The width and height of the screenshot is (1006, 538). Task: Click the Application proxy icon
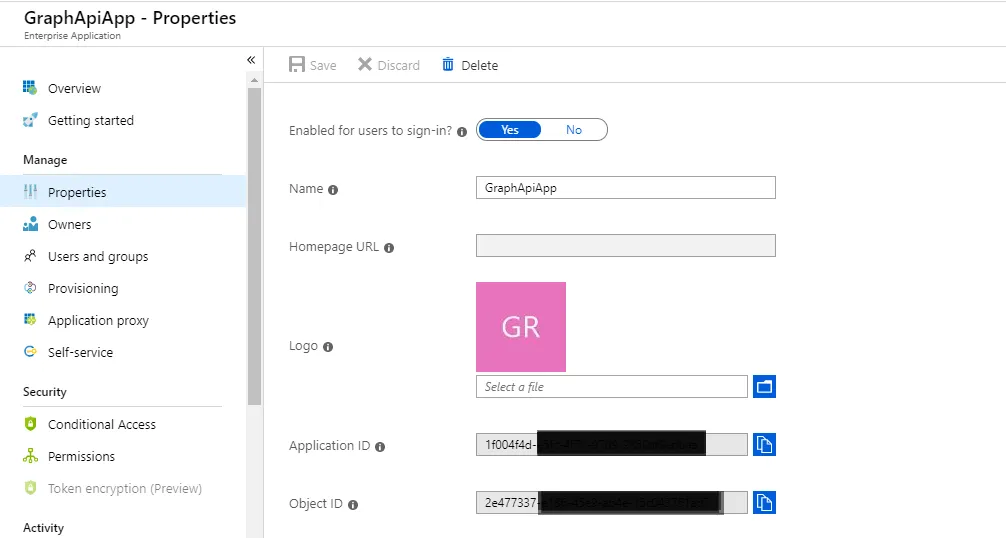30,319
